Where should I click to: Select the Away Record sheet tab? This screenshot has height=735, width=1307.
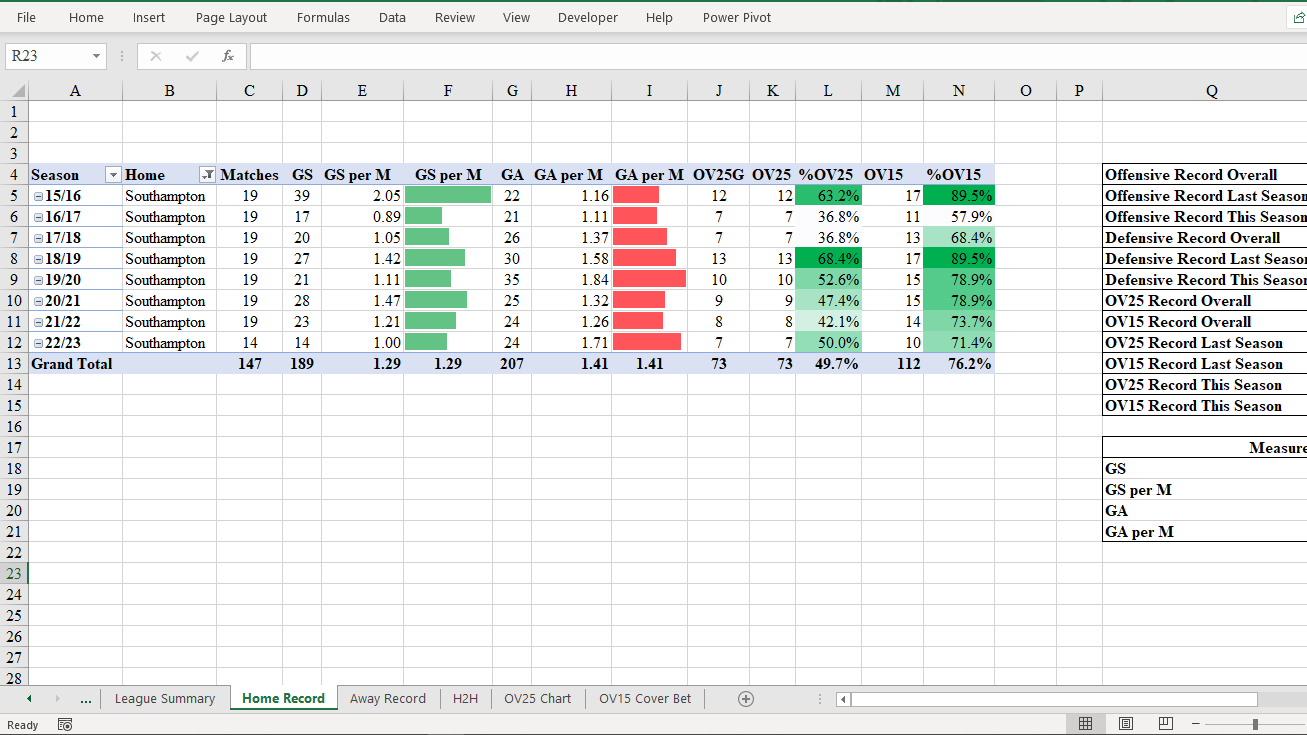pos(388,698)
